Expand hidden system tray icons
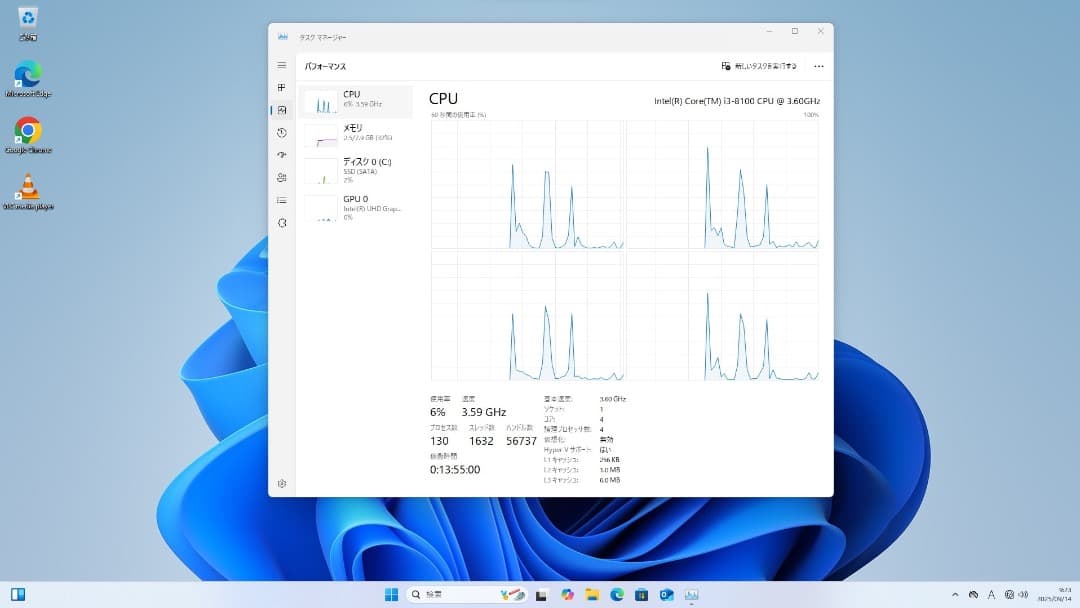This screenshot has width=1080, height=608. click(955, 593)
